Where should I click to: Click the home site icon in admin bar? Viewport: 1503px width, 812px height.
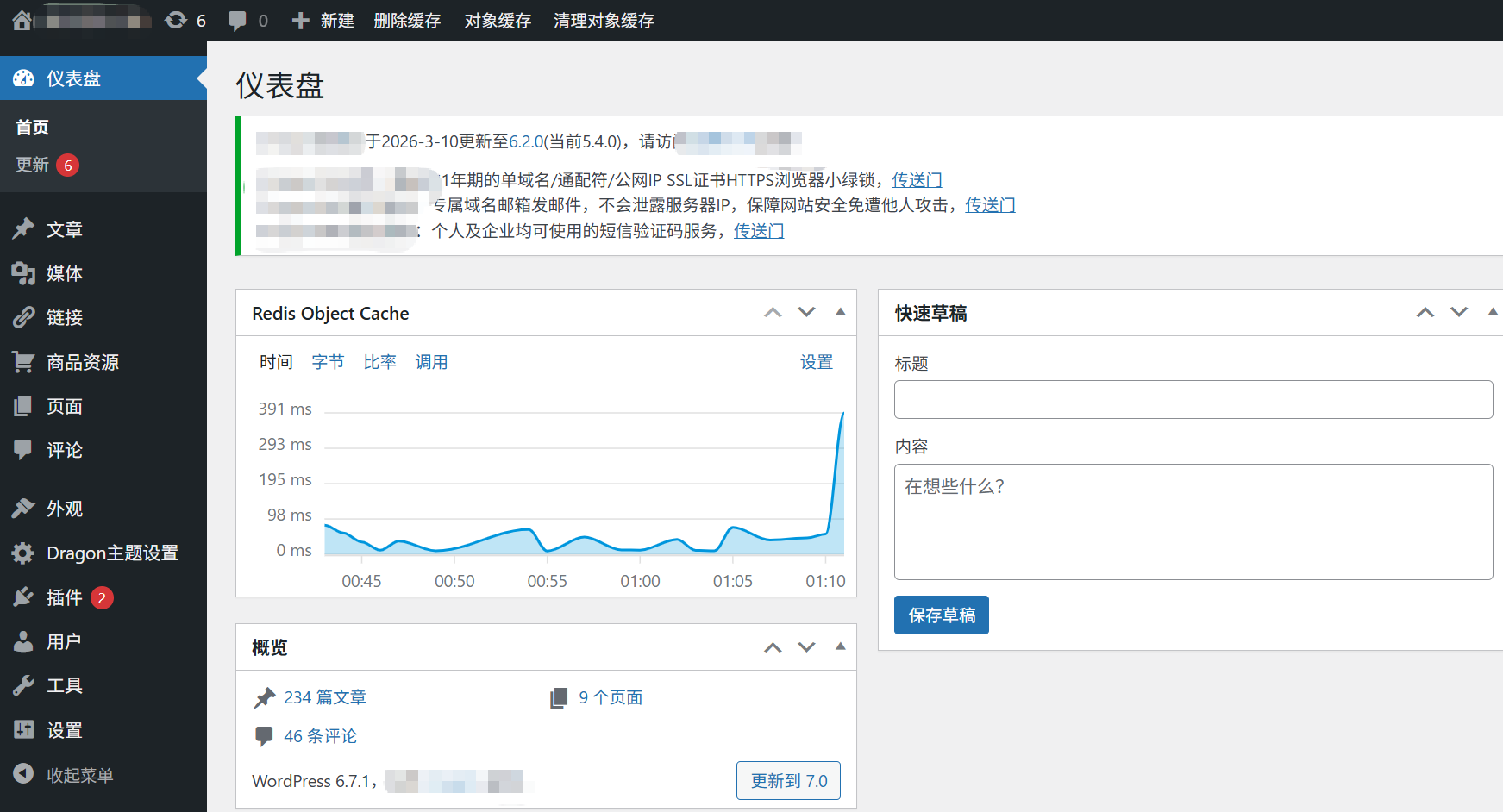point(22,20)
